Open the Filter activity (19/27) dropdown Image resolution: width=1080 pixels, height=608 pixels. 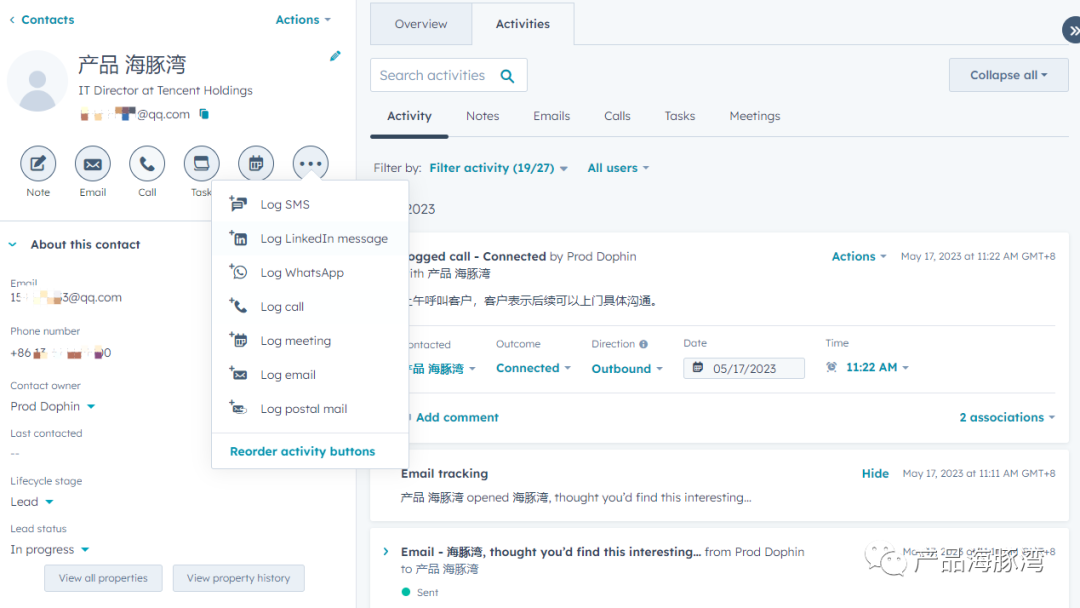point(498,168)
